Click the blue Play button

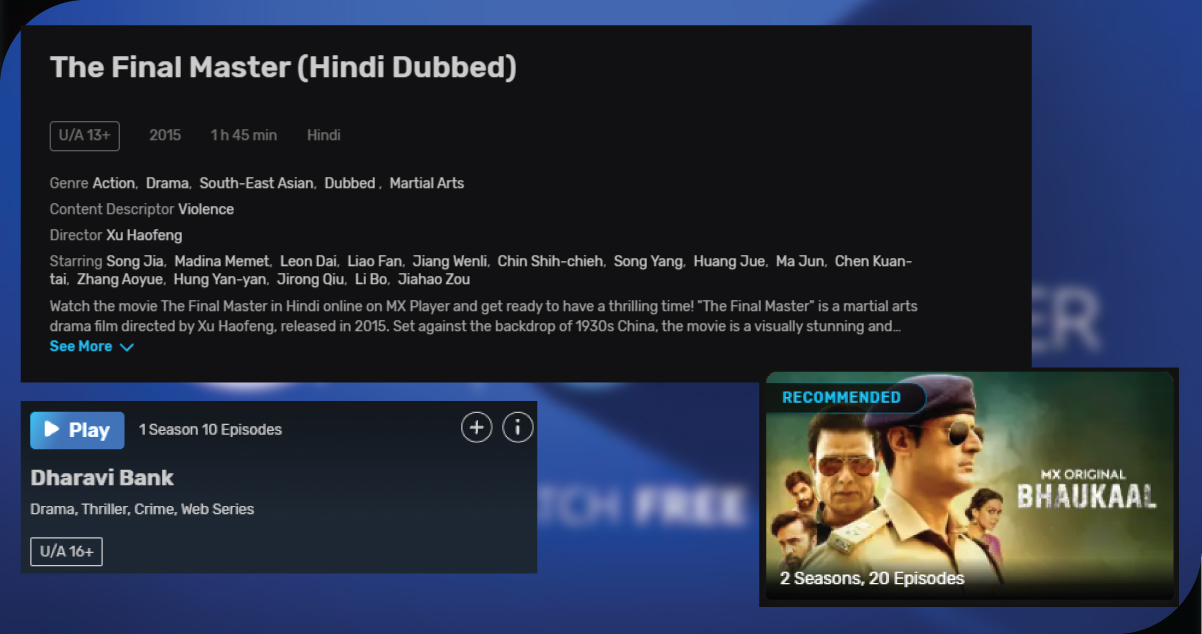pos(77,430)
